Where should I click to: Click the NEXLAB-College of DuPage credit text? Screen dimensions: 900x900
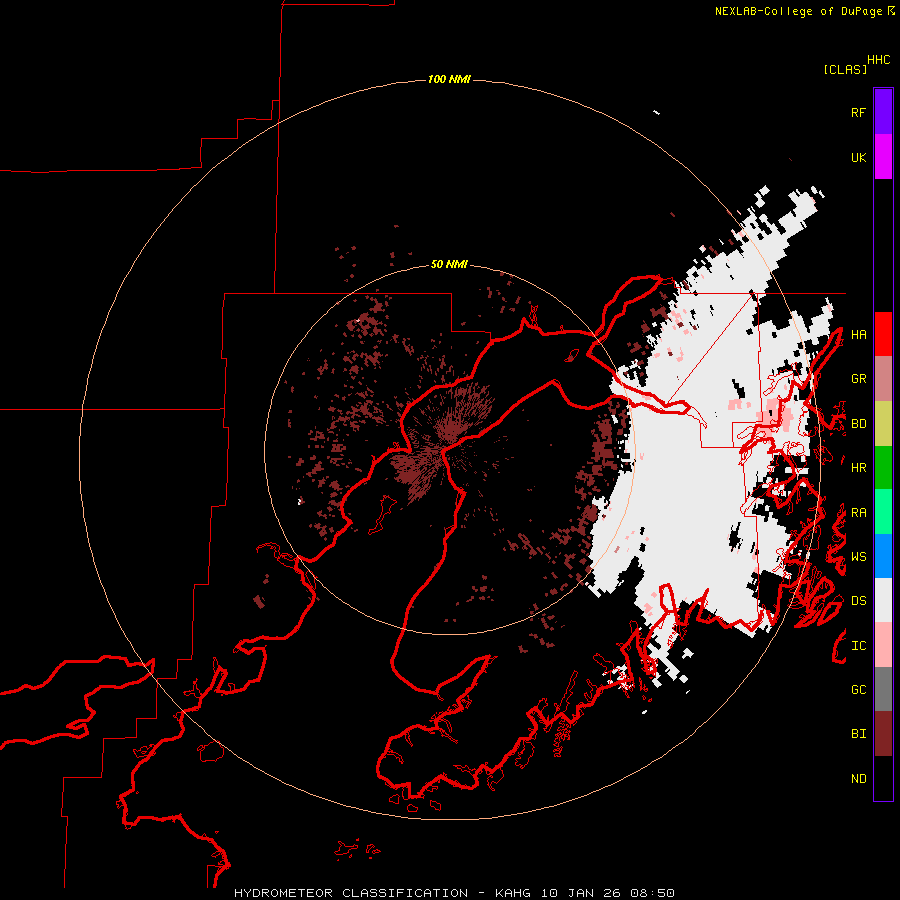[x=798, y=11]
